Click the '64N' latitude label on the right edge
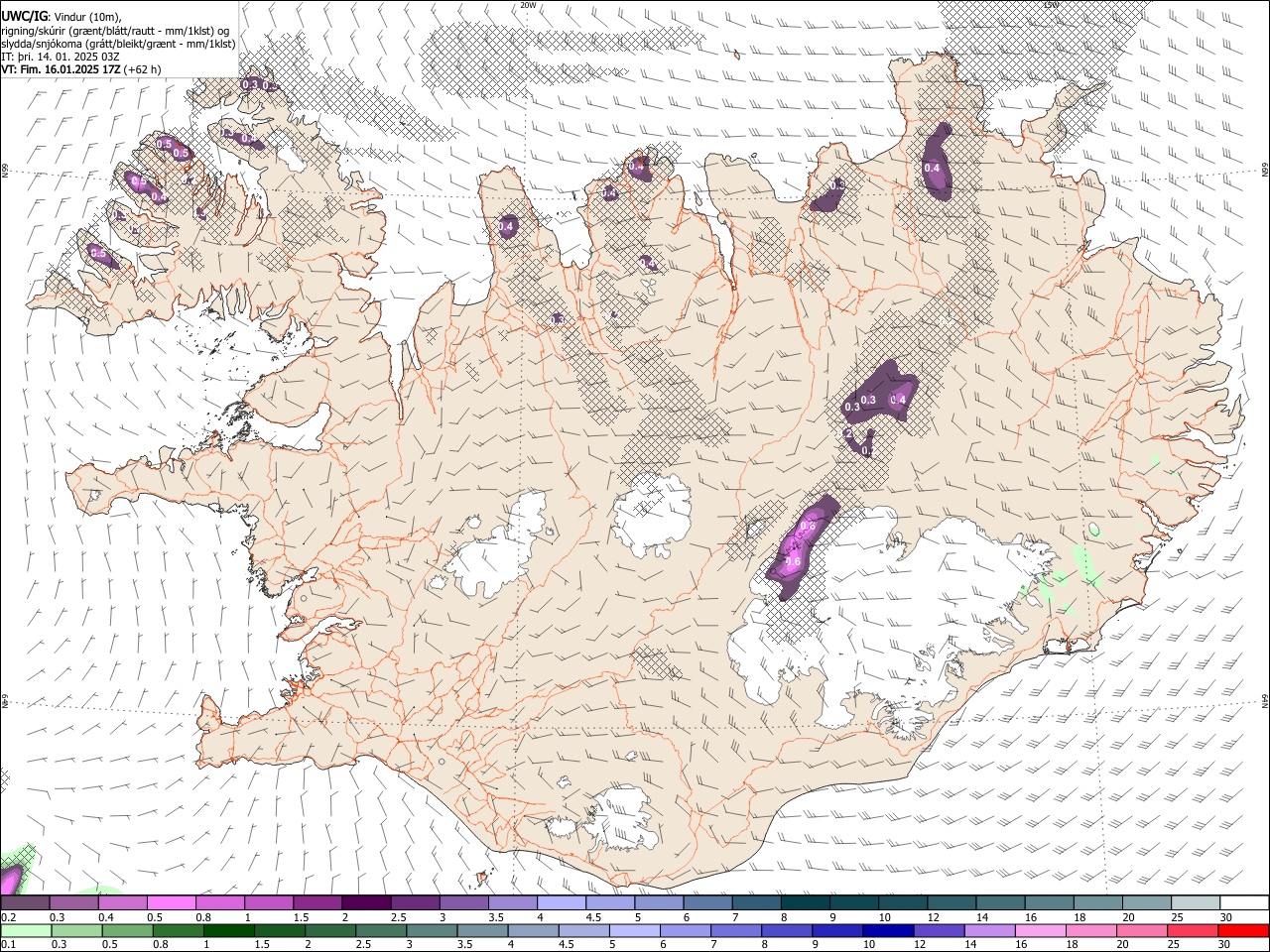The width and height of the screenshot is (1270, 952). pos(1264,700)
